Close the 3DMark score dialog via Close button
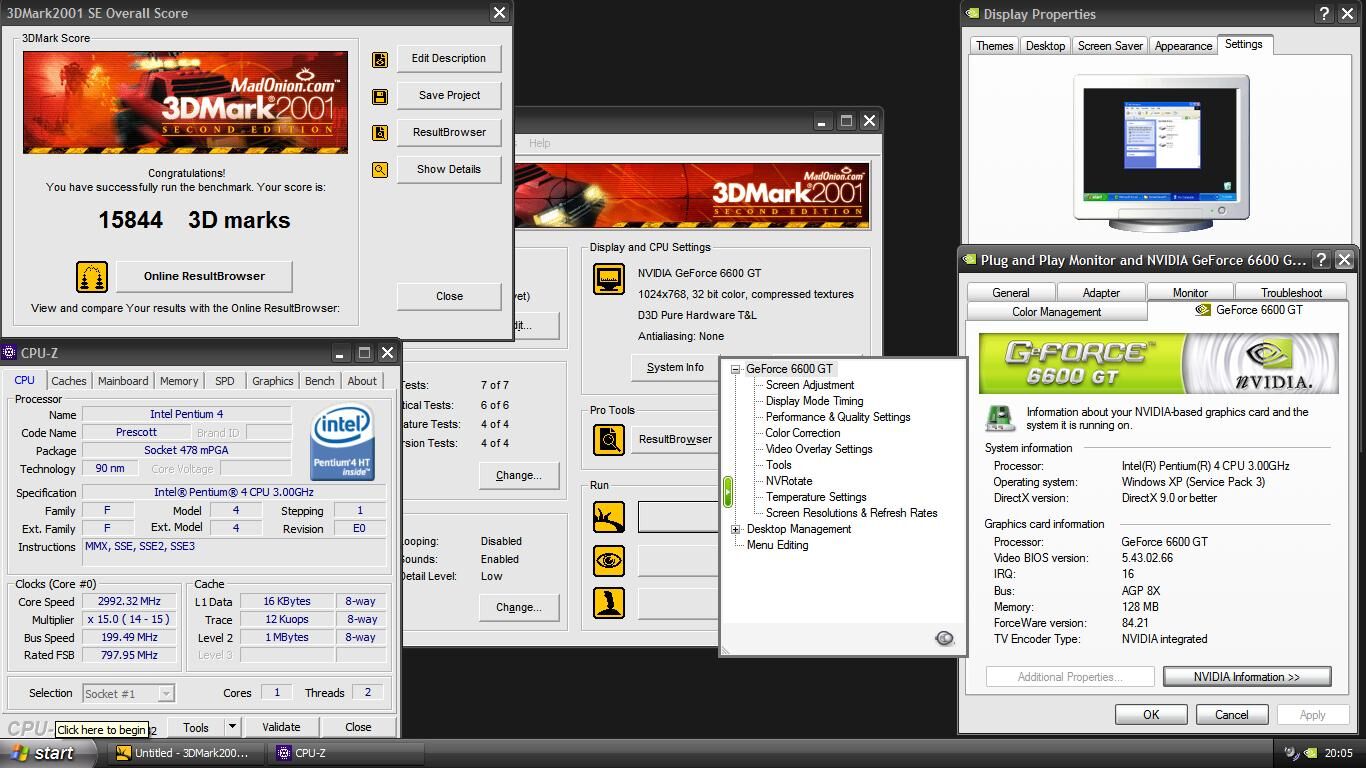The image size is (1366, 768). click(449, 296)
